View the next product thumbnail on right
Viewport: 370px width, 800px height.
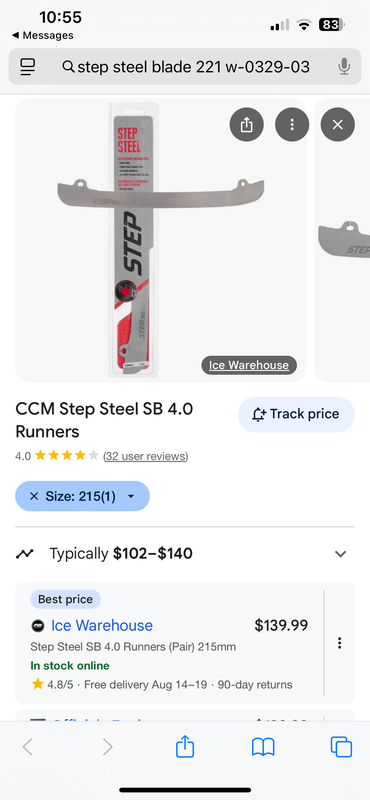point(342,240)
